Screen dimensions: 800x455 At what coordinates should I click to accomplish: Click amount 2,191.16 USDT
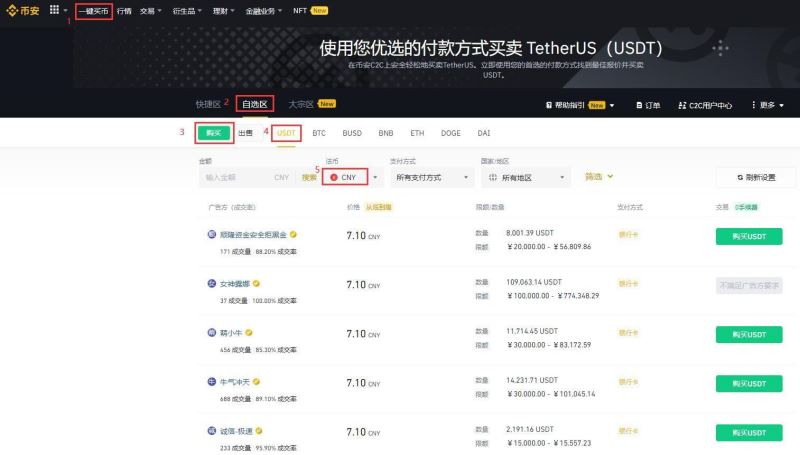pos(530,429)
